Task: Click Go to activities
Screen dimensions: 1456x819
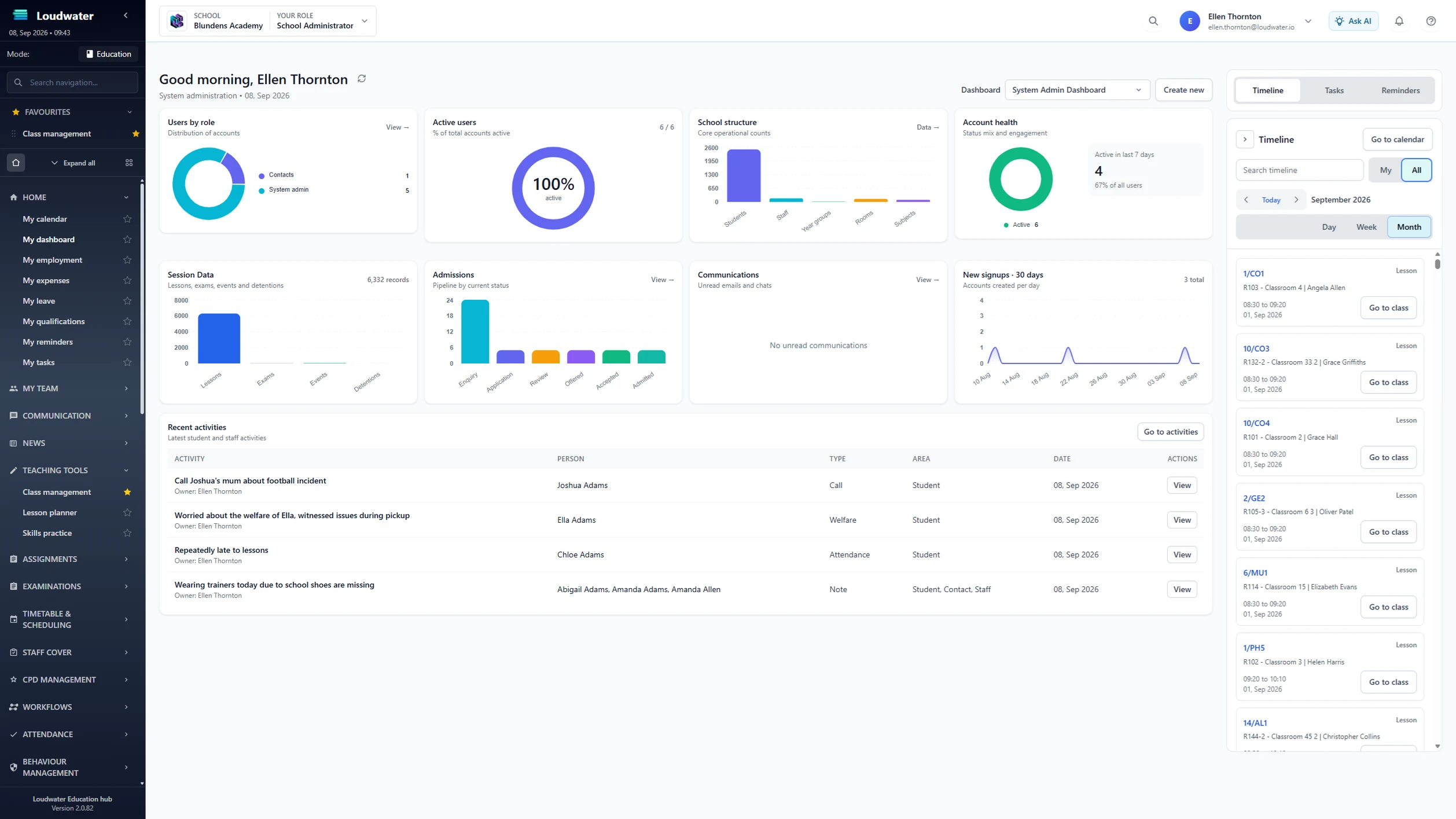Action: point(1170,432)
